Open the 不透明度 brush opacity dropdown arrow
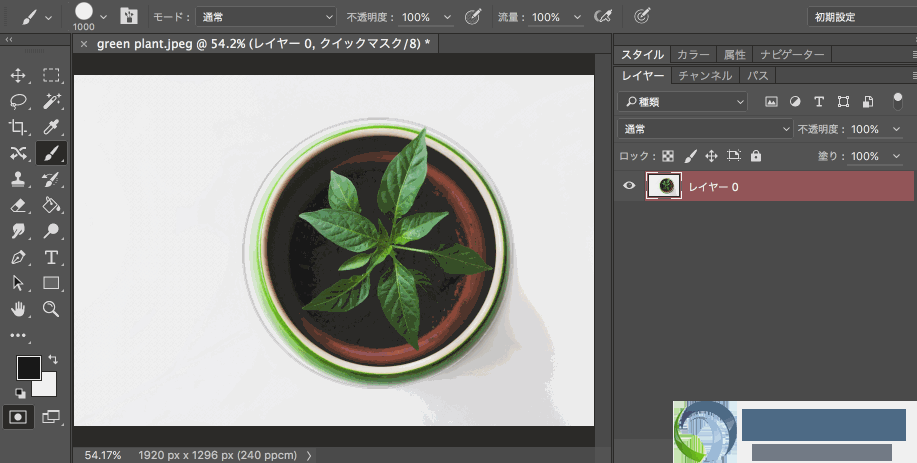Screen dimensions: 917x463 (447, 17)
